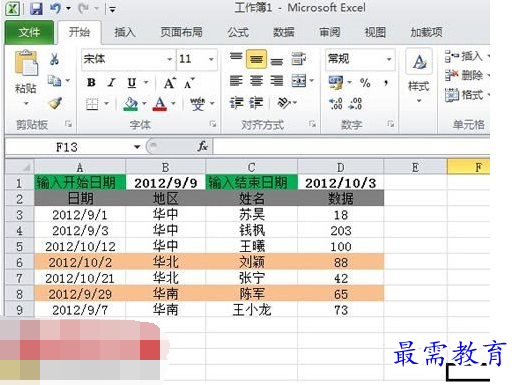The image size is (515, 385).
Task: Click the Paste clipboard icon
Action: click(x=26, y=62)
